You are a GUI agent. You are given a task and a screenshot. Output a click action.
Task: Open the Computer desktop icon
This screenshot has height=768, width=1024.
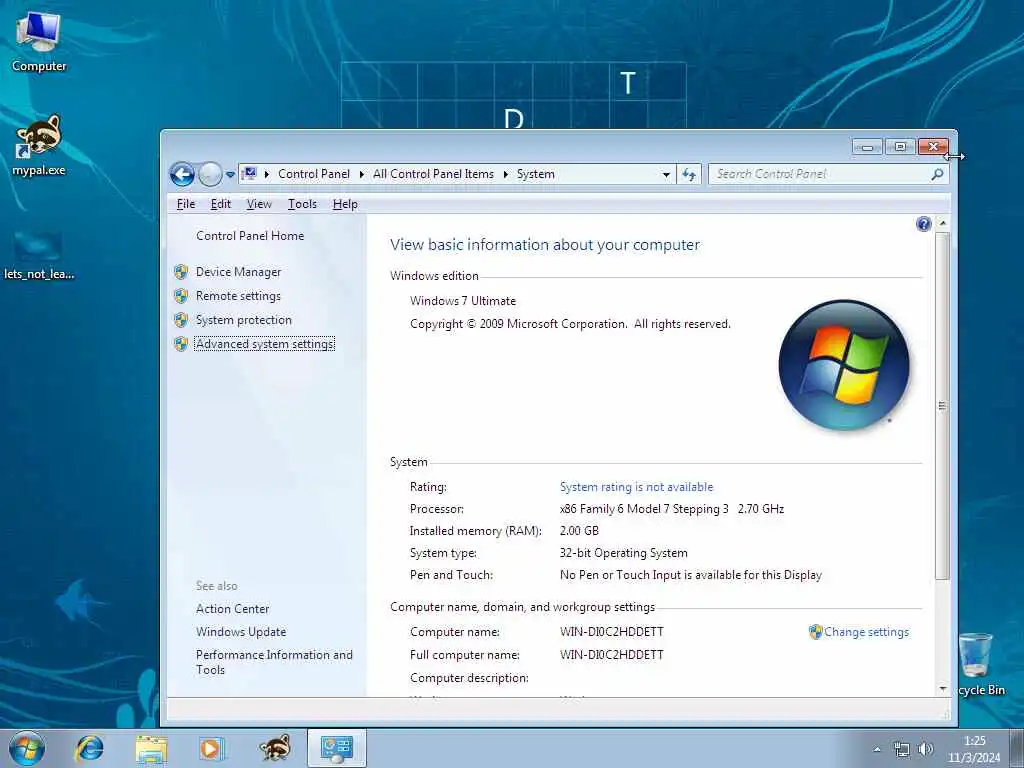click(x=39, y=42)
